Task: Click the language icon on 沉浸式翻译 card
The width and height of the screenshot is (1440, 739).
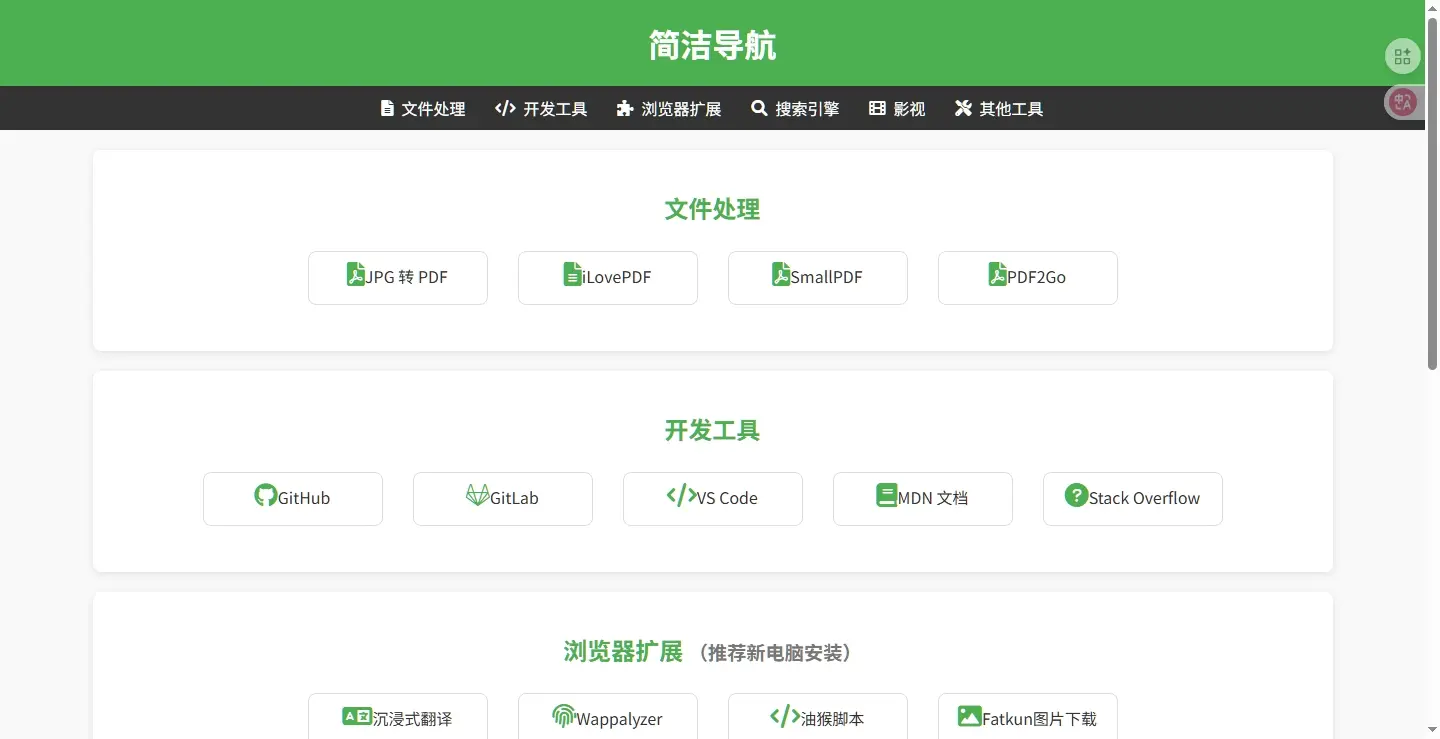Action: click(357, 716)
